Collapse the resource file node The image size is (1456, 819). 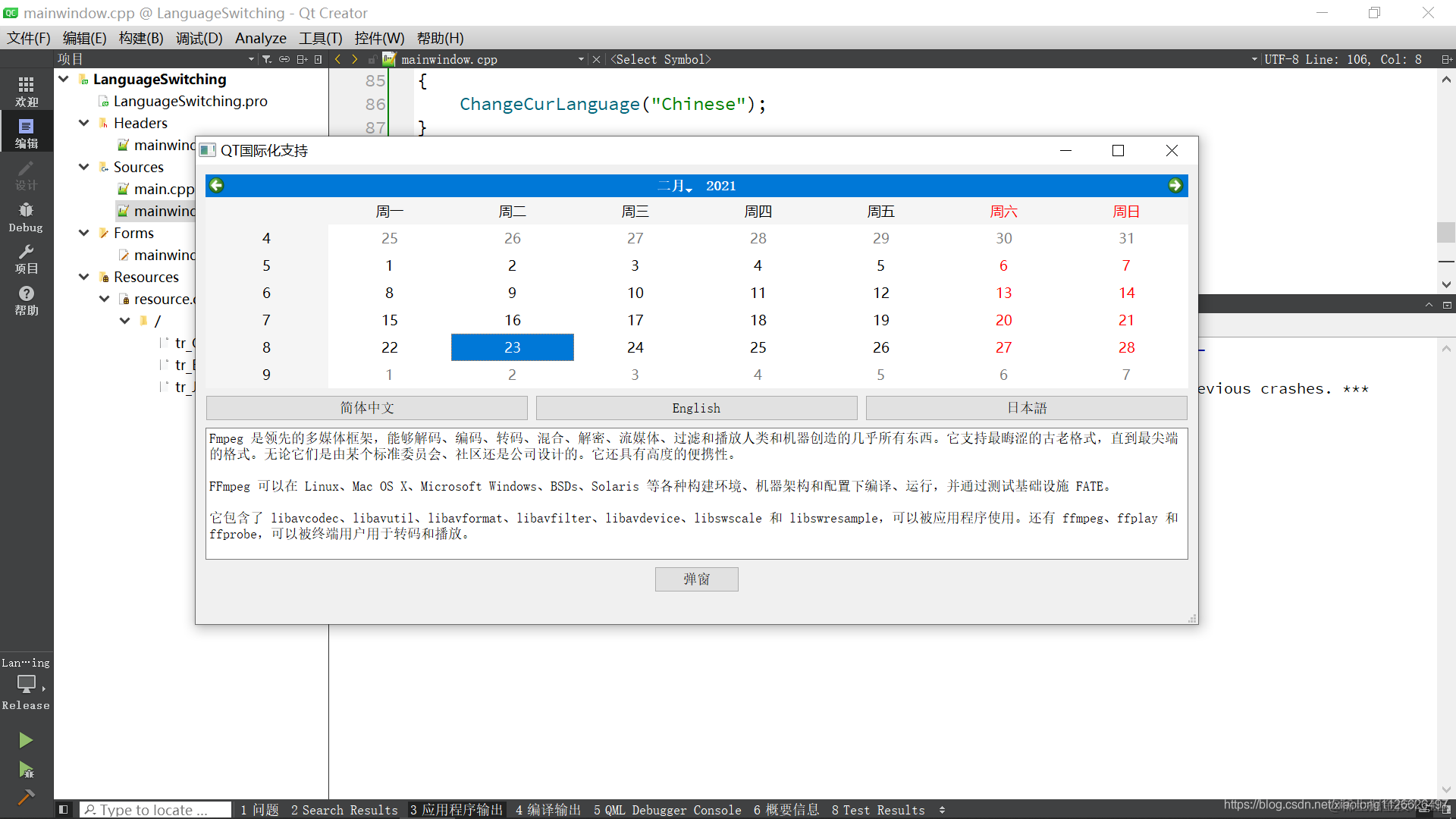point(105,299)
